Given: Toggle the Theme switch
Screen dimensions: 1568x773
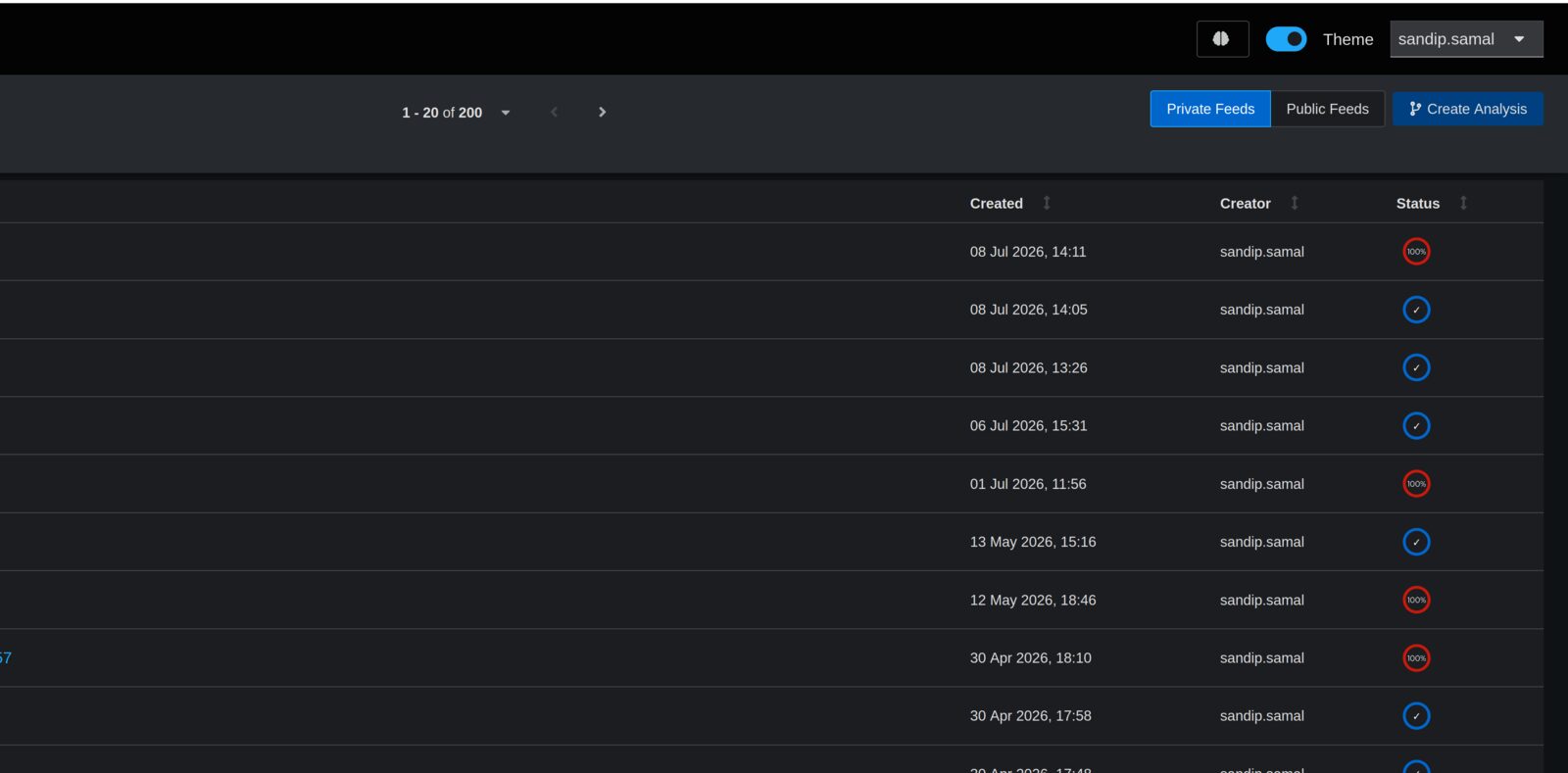Looking at the screenshot, I should (1286, 39).
